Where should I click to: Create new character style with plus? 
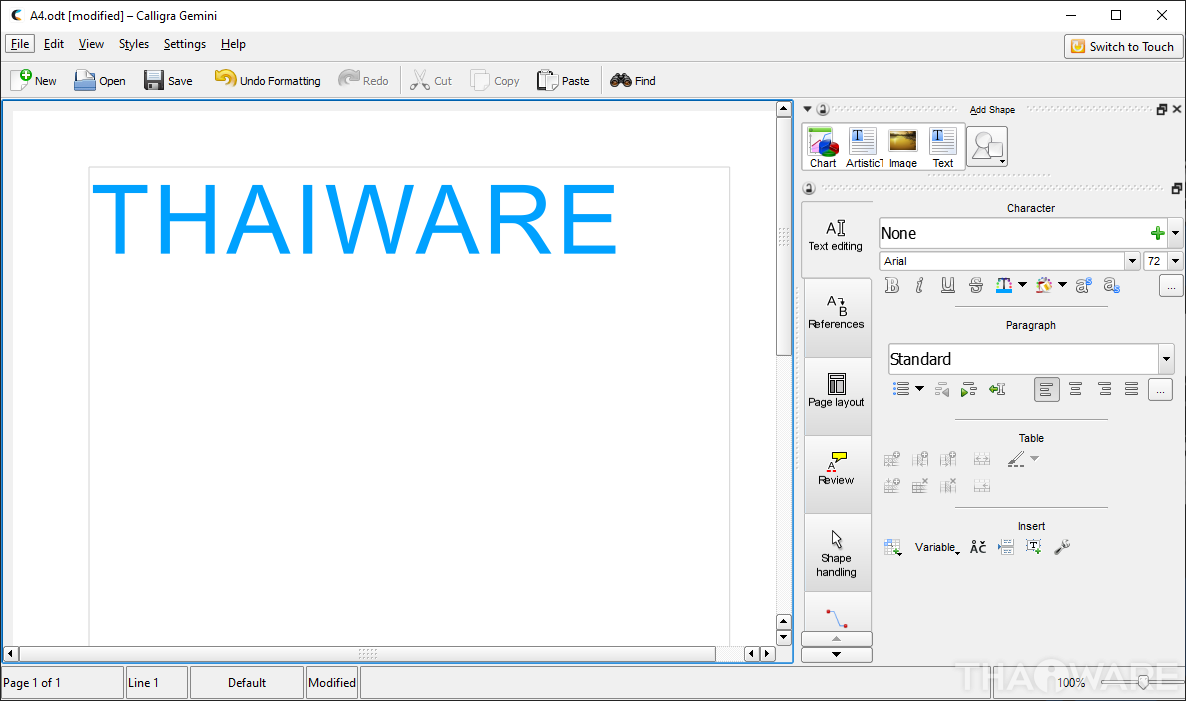coord(1157,234)
